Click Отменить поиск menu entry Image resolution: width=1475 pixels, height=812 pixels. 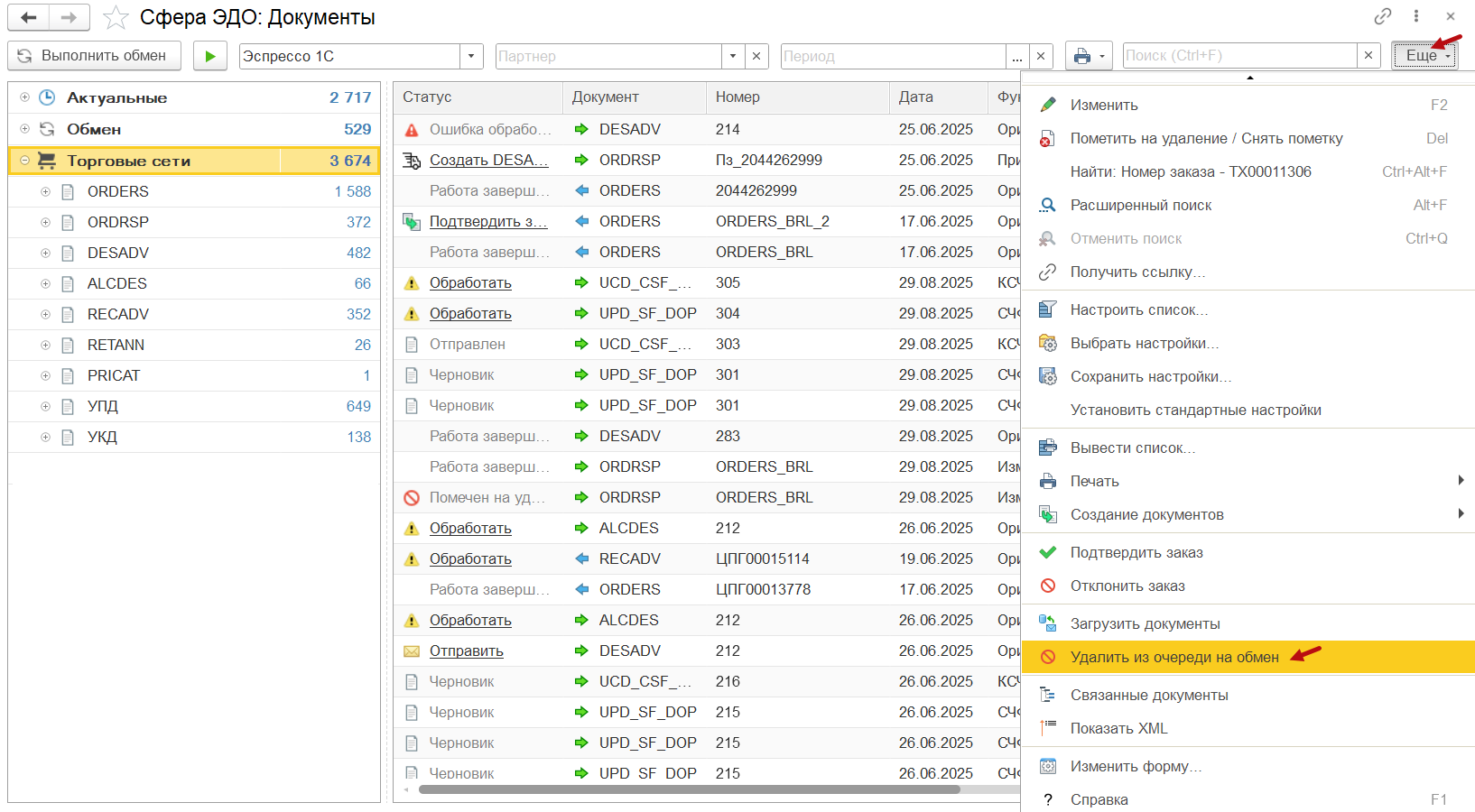coord(1248,238)
